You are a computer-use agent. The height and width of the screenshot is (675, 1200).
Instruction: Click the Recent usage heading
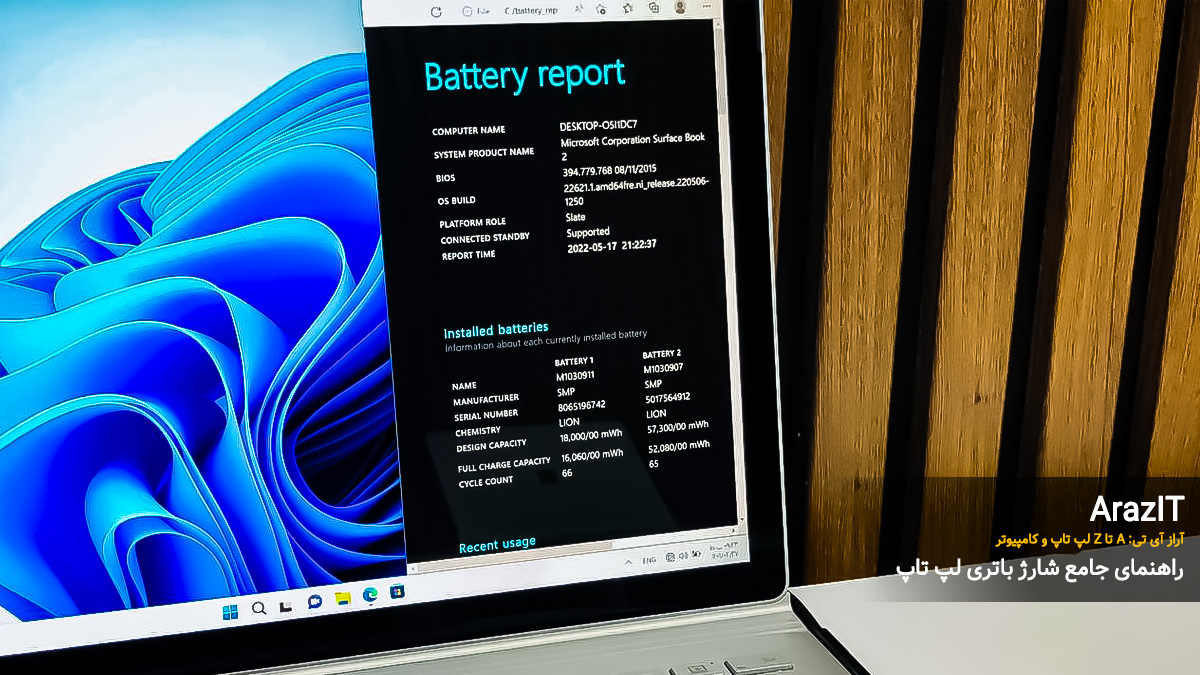[x=497, y=545]
